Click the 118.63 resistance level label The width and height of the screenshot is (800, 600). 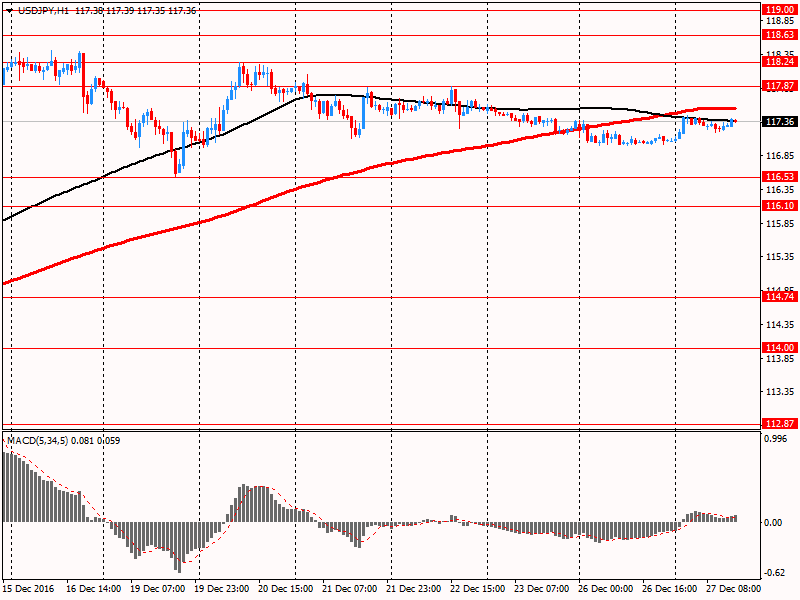[778, 34]
